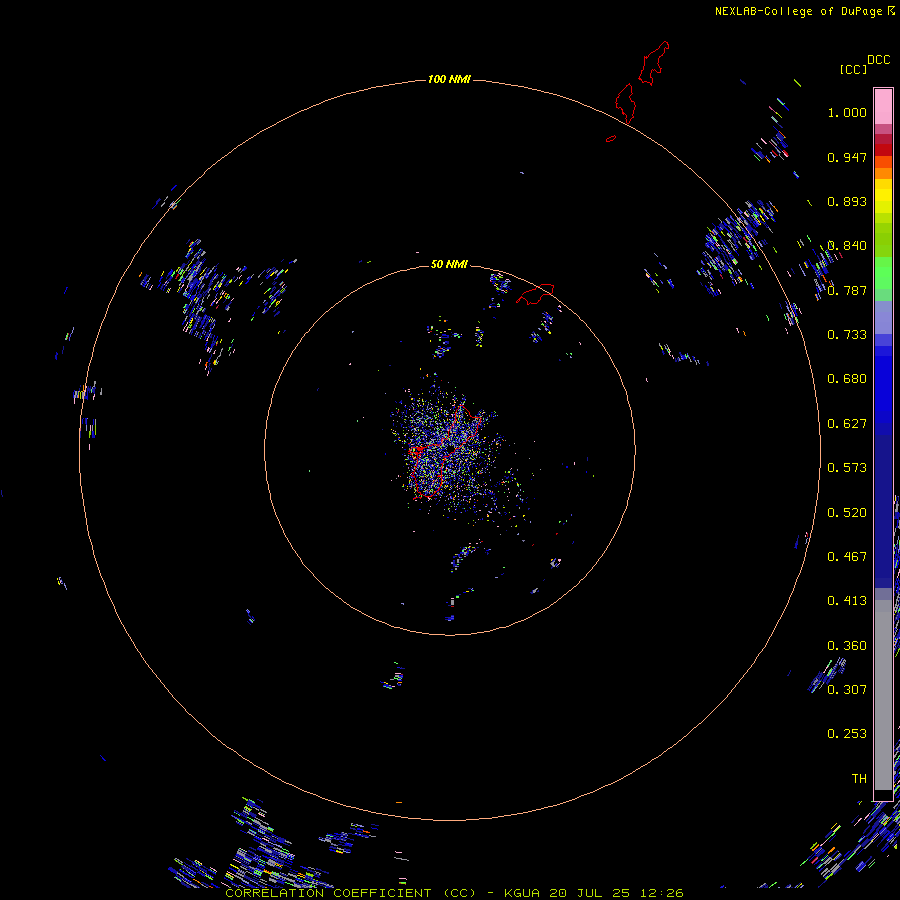Click the DCC label above the color bar
The image size is (900, 900).
point(878,60)
